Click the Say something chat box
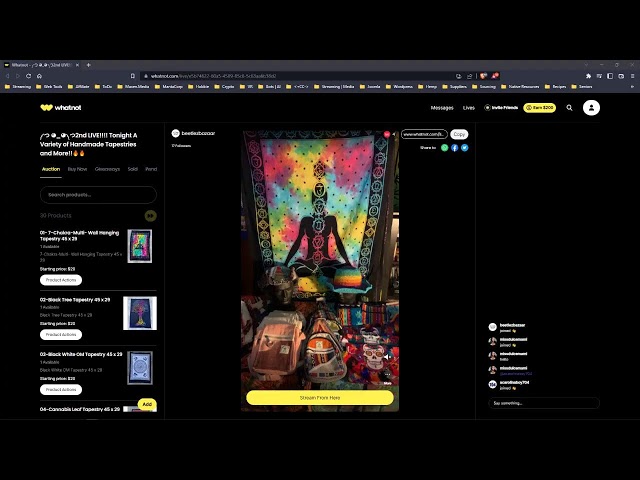The height and width of the screenshot is (480, 640). (x=544, y=403)
